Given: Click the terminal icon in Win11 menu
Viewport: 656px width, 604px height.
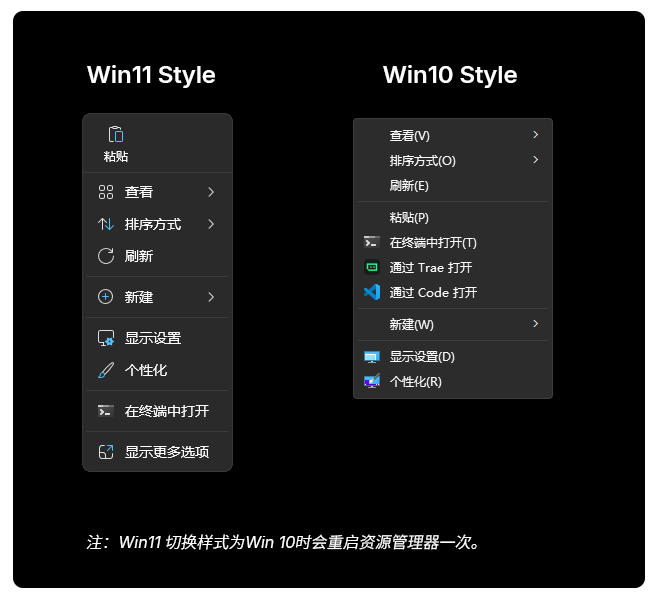Looking at the screenshot, I should click(x=106, y=411).
